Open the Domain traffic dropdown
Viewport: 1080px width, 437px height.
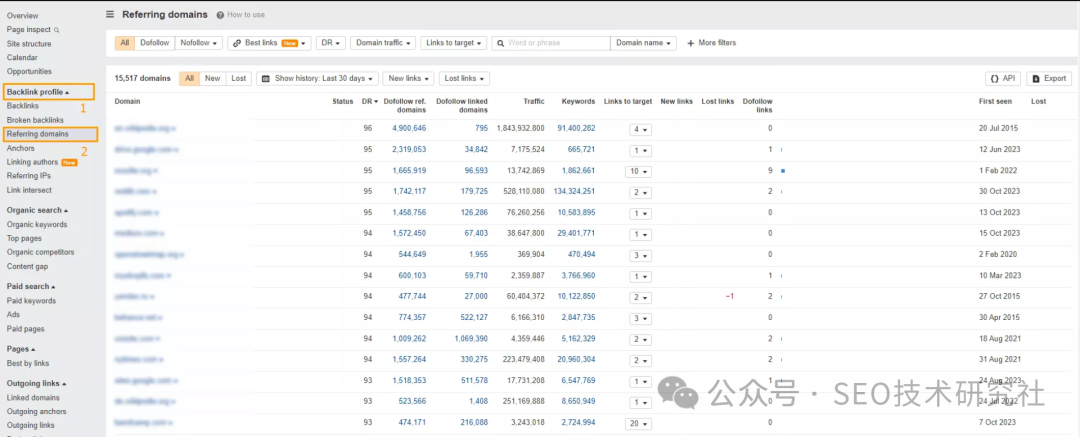pos(383,43)
